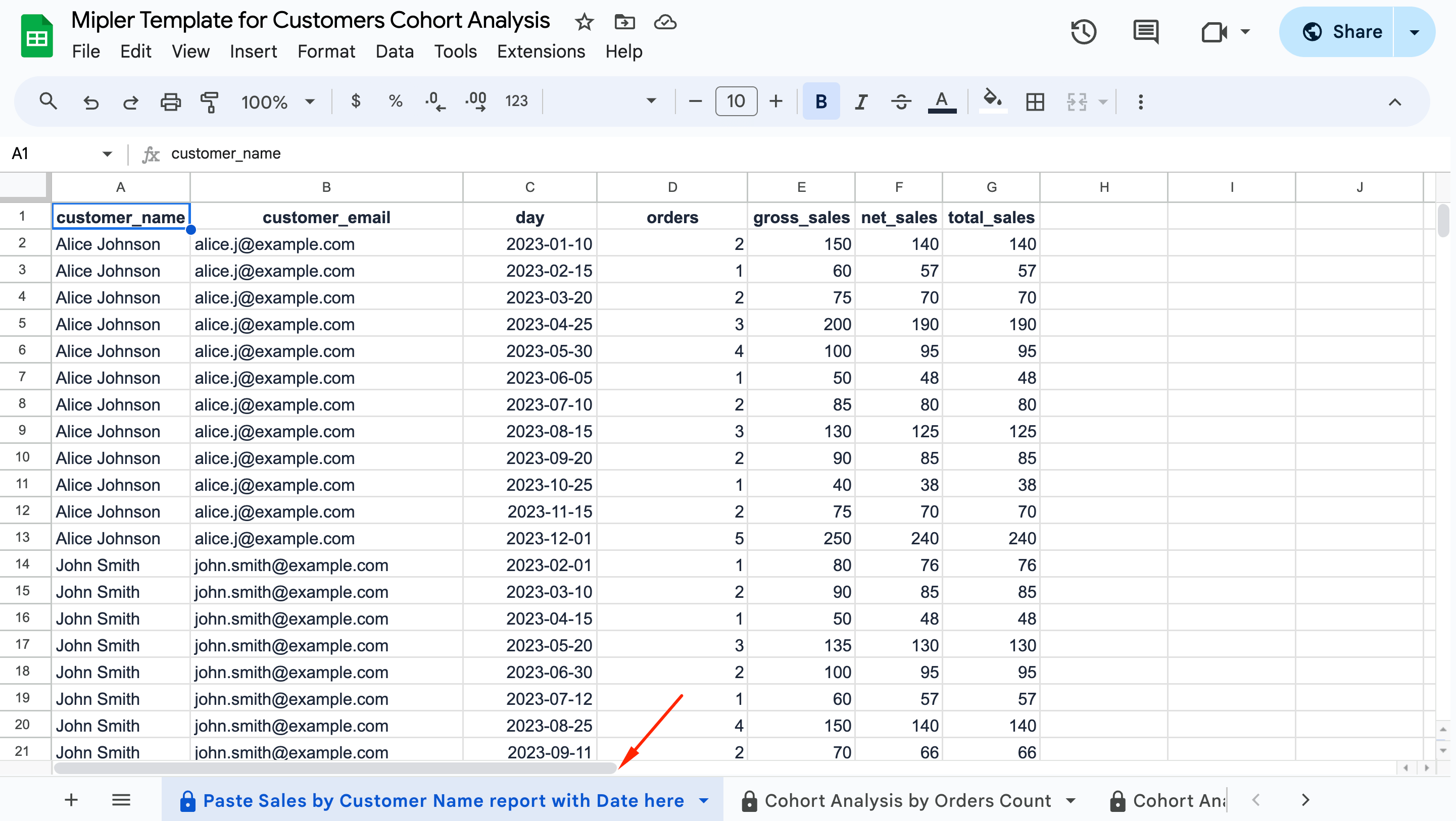Image resolution: width=1456 pixels, height=821 pixels.
Task: Open the Extensions menu
Action: coord(541,52)
